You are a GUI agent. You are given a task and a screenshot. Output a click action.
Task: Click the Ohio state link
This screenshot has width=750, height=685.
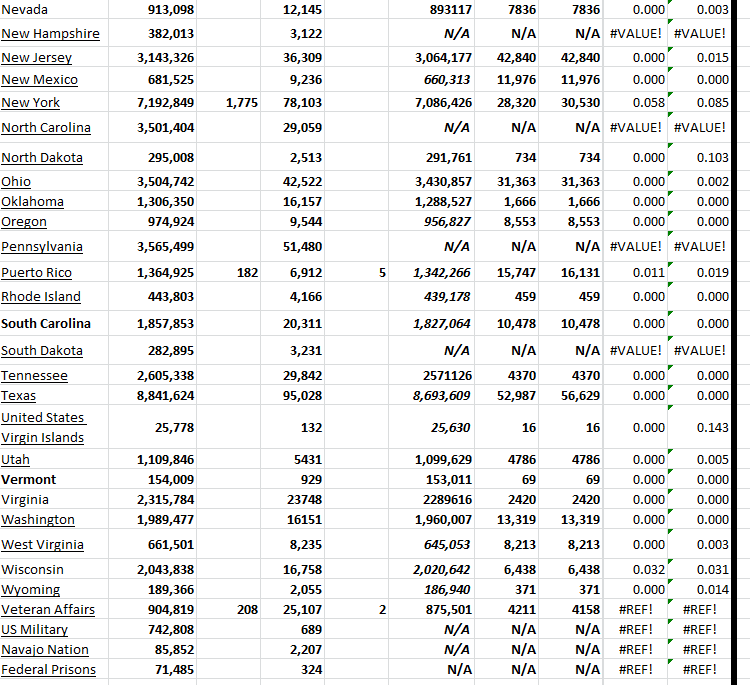click(16, 181)
